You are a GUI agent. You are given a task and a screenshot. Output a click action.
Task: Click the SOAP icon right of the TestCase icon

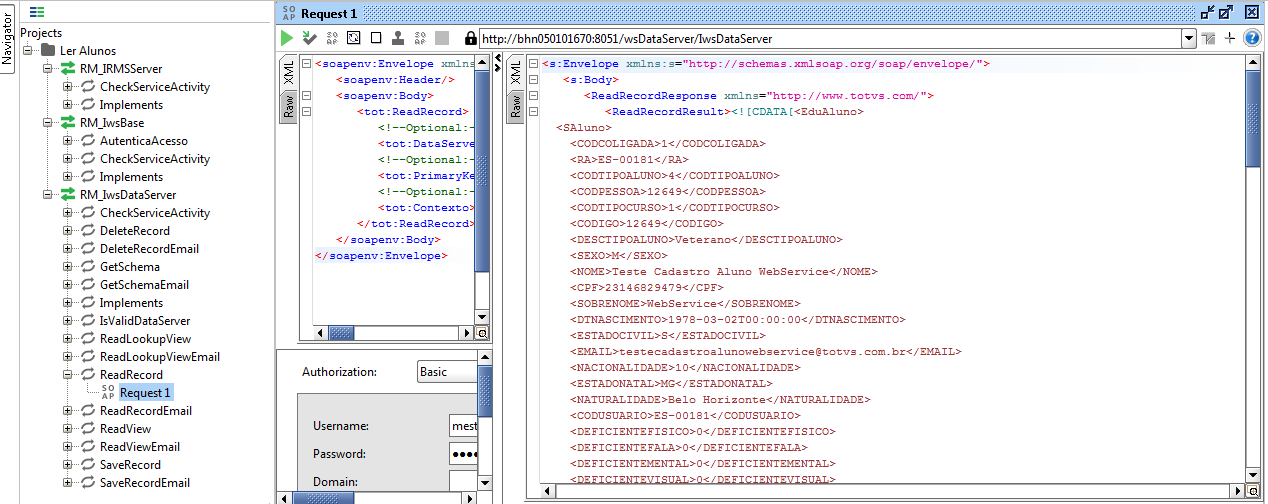333,38
